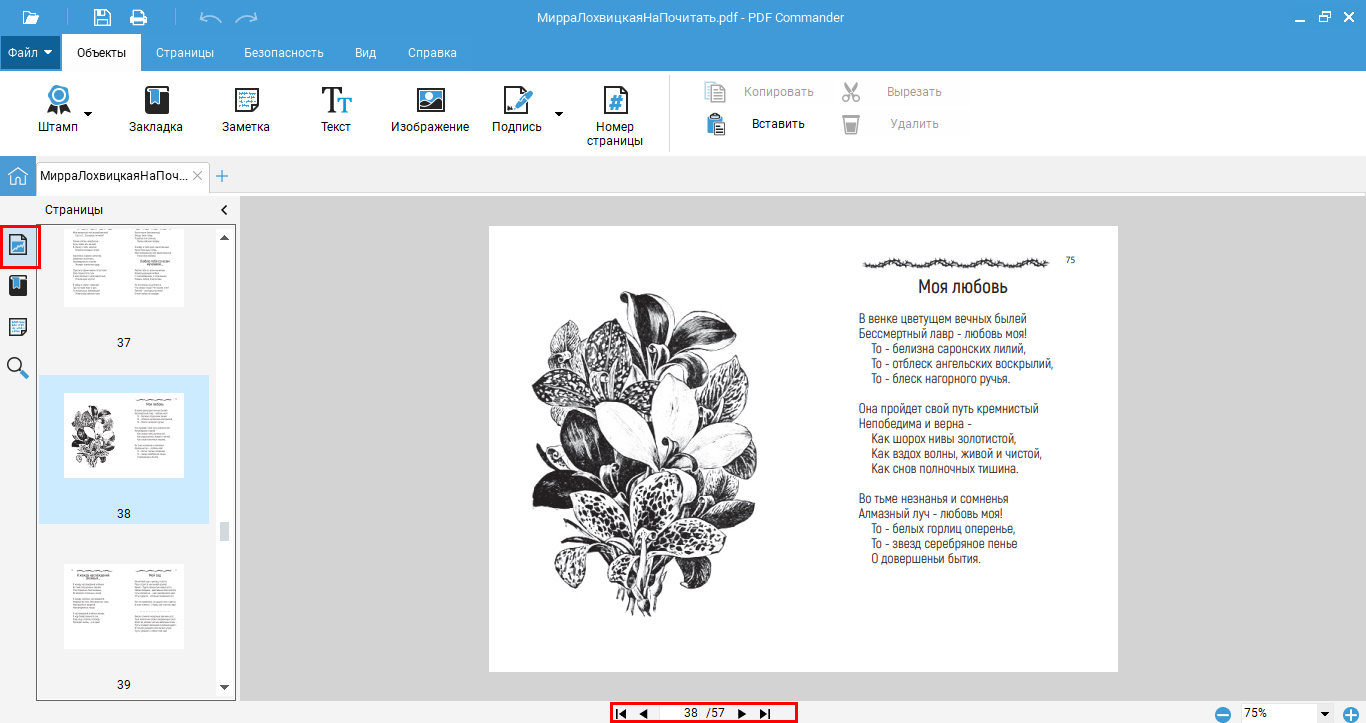Select the Текст tool
Screen dimensions: 1366x723
[x=336, y=110]
